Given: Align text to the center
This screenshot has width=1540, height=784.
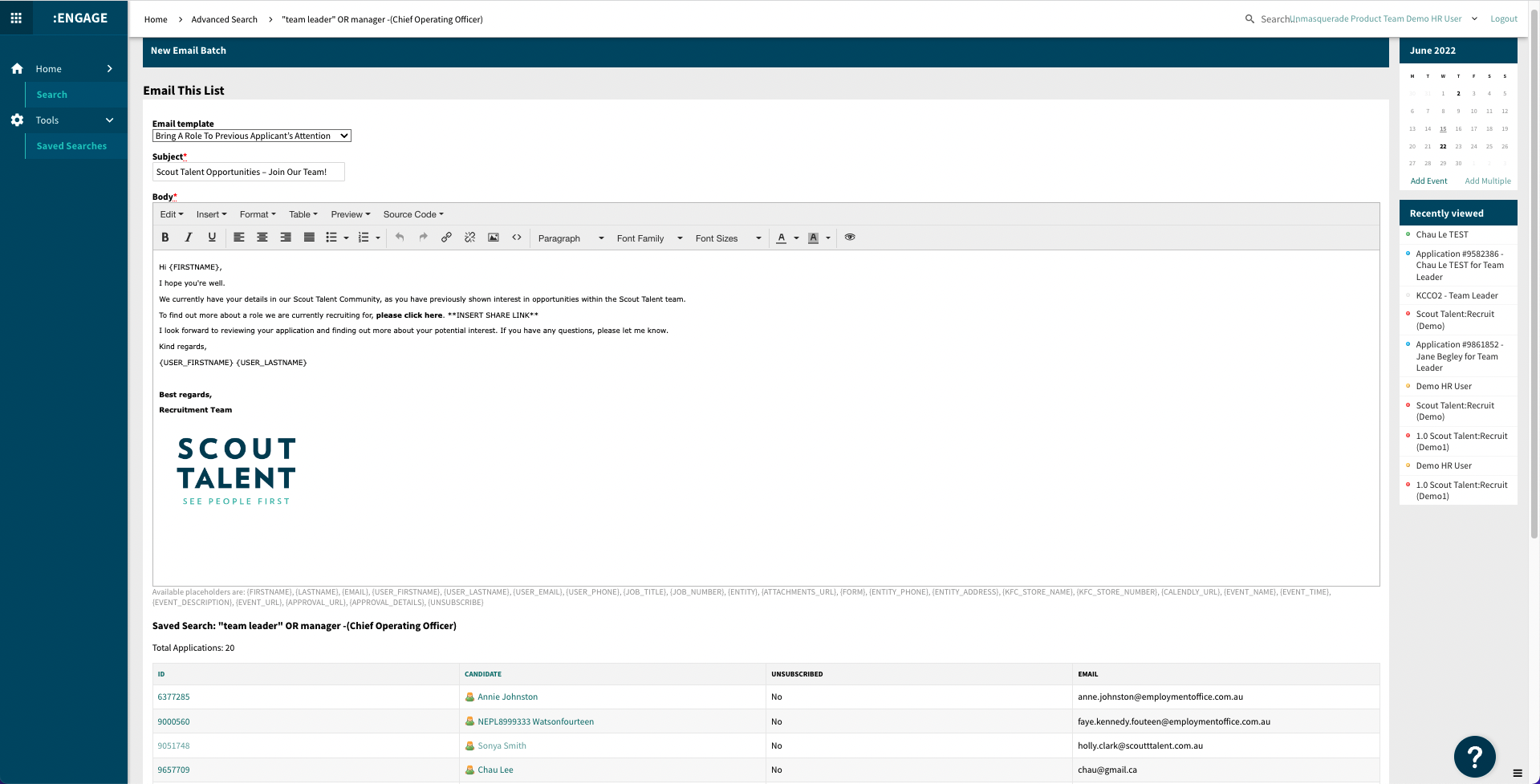Looking at the screenshot, I should [262, 238].
